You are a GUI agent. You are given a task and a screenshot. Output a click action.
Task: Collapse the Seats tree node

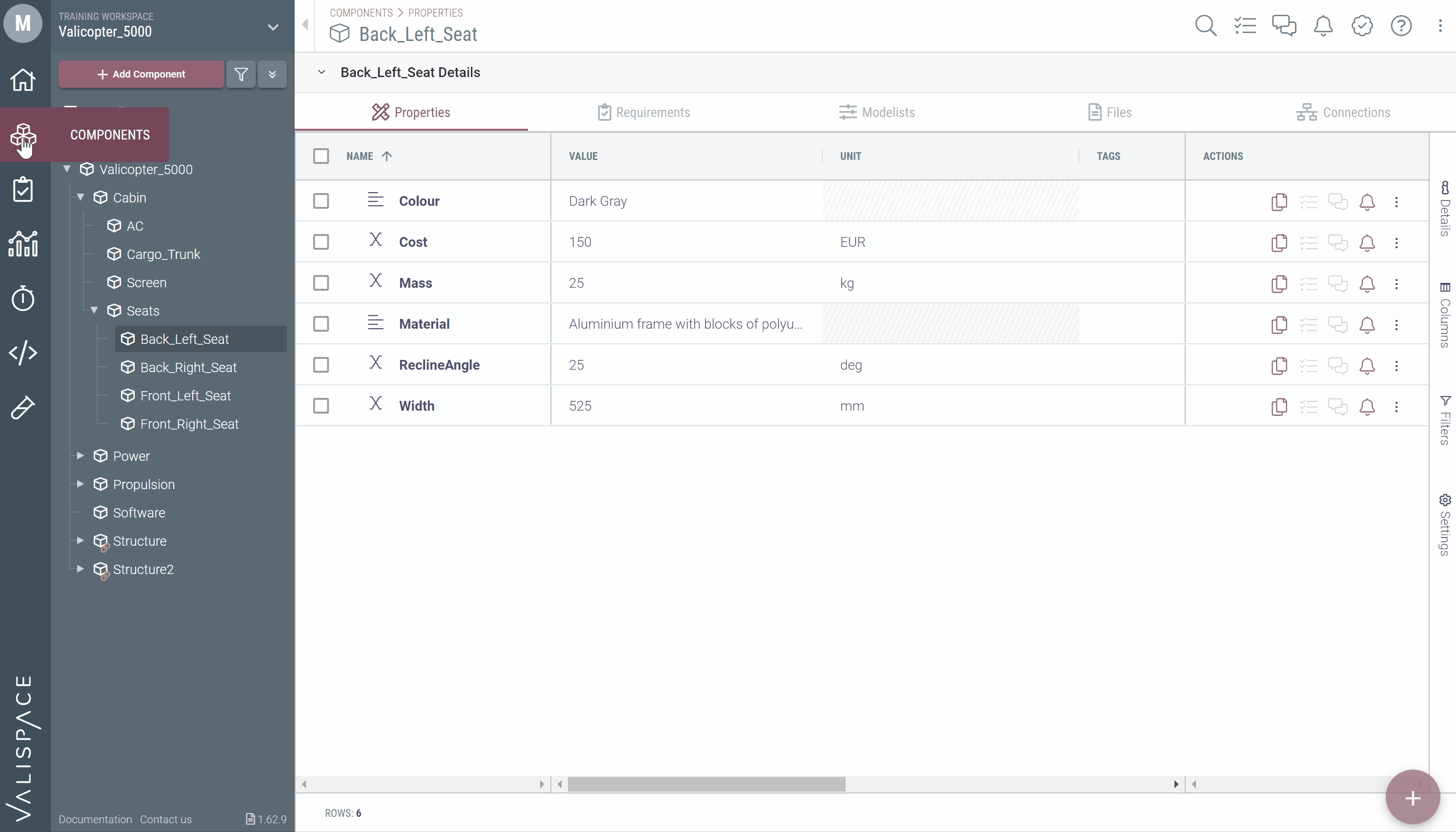[94, 310]
